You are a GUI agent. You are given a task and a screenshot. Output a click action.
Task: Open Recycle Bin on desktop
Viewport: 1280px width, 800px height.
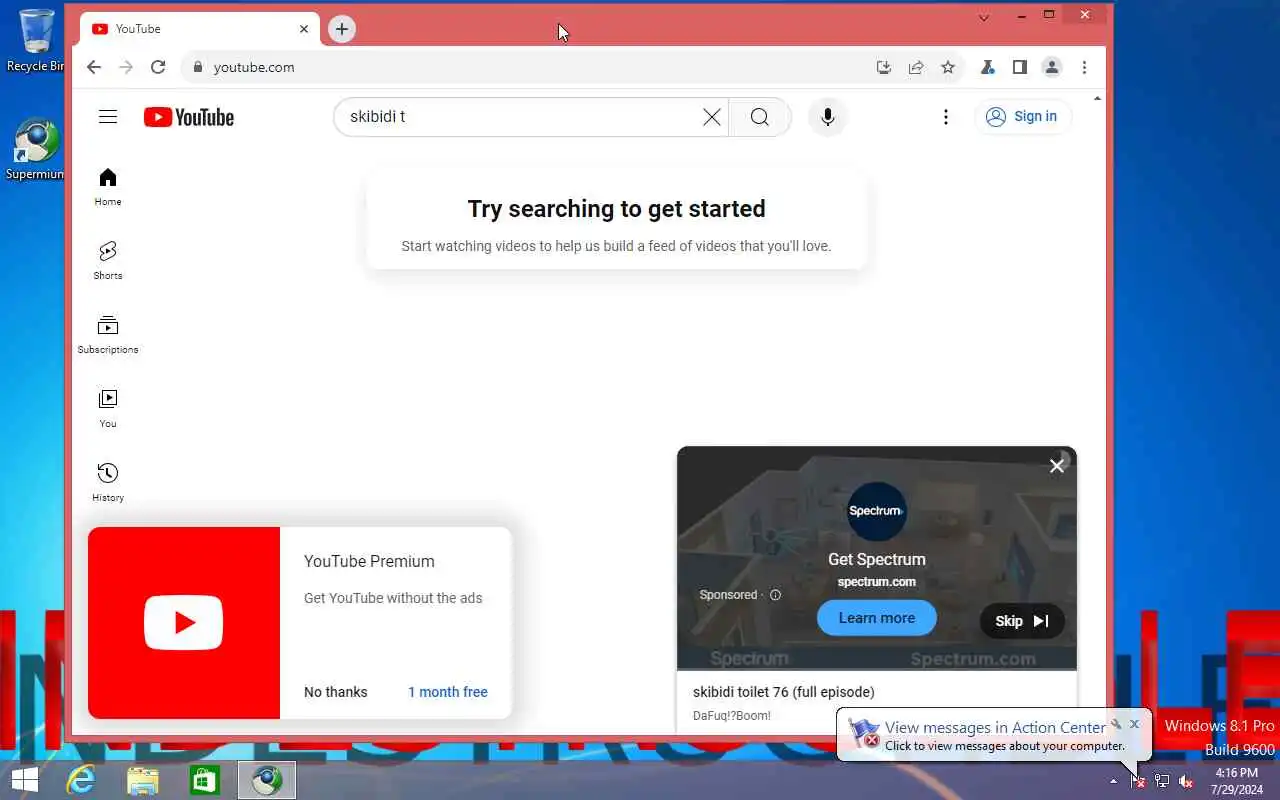pyautogui.click(x=36, y=40)
